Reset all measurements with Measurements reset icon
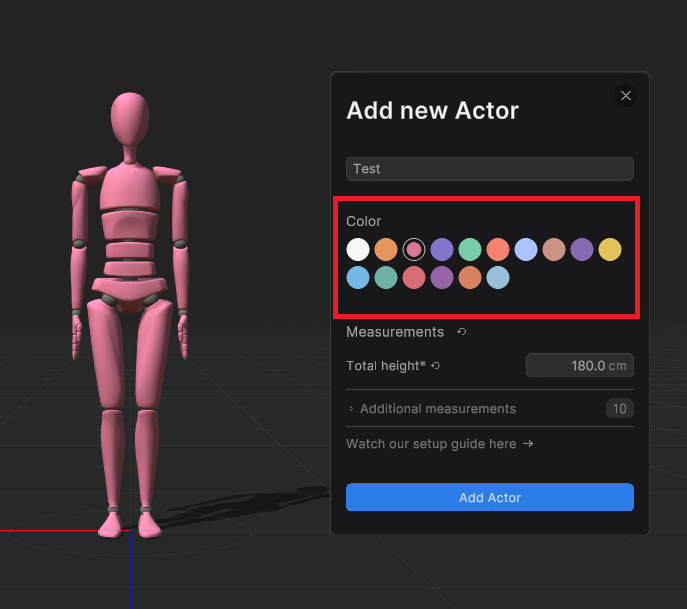Viewport: 687px width, 609px height. pyautogui.click(x=461, y=332)
